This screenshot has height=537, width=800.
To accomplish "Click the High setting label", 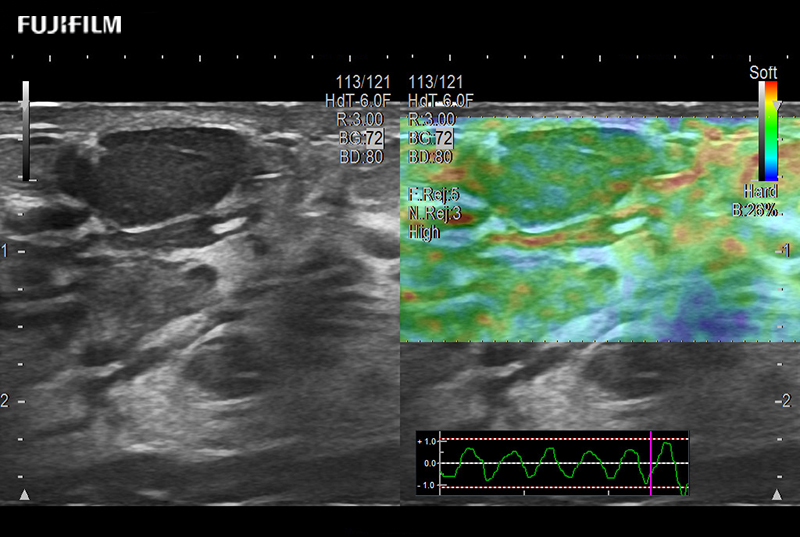I will [424, 233].
